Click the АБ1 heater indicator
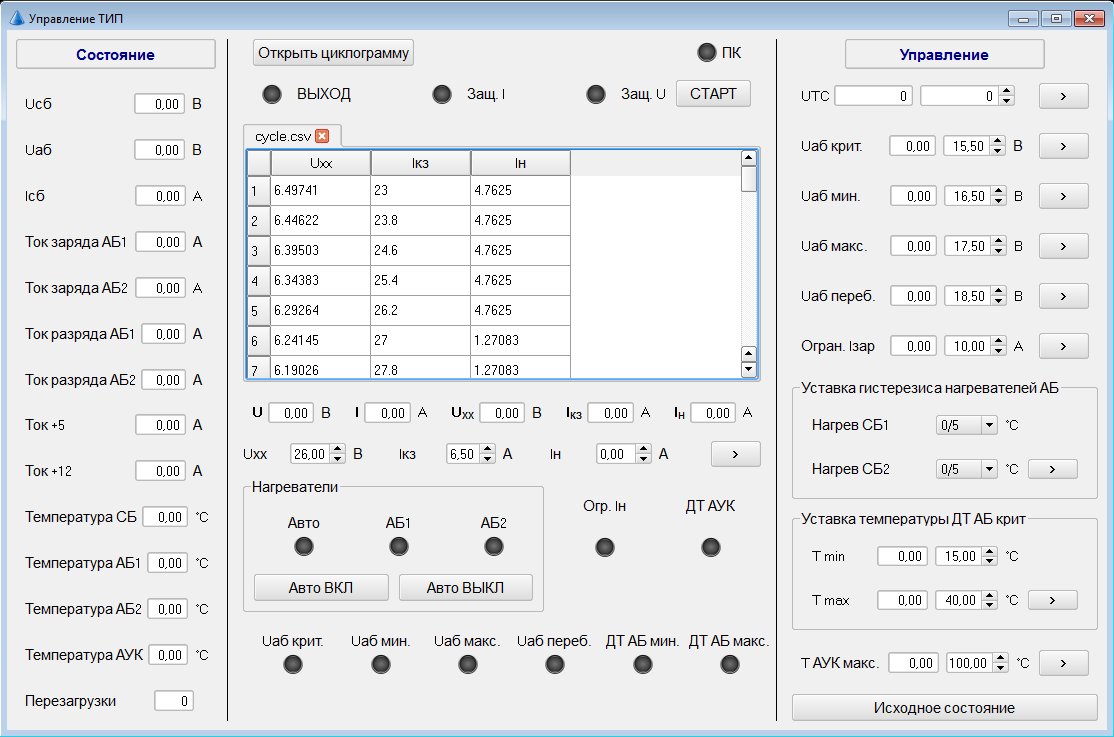This screenshot has height=737, width=1114. tap(399, 546)
